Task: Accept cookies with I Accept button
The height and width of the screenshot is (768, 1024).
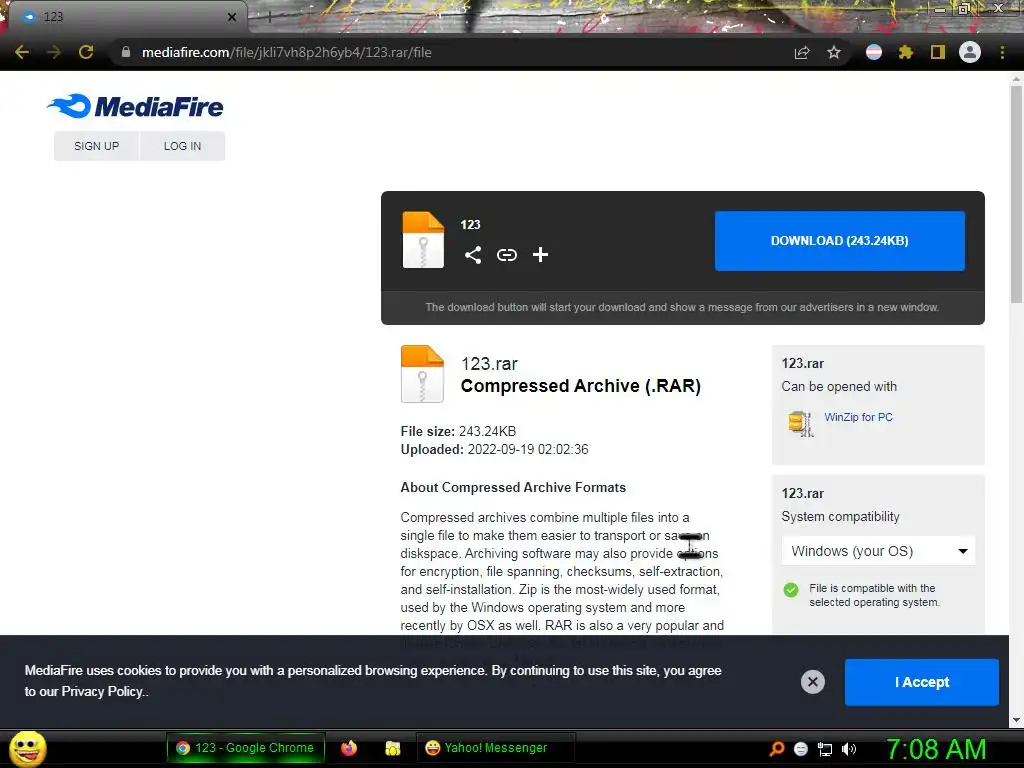Action: 921,682
